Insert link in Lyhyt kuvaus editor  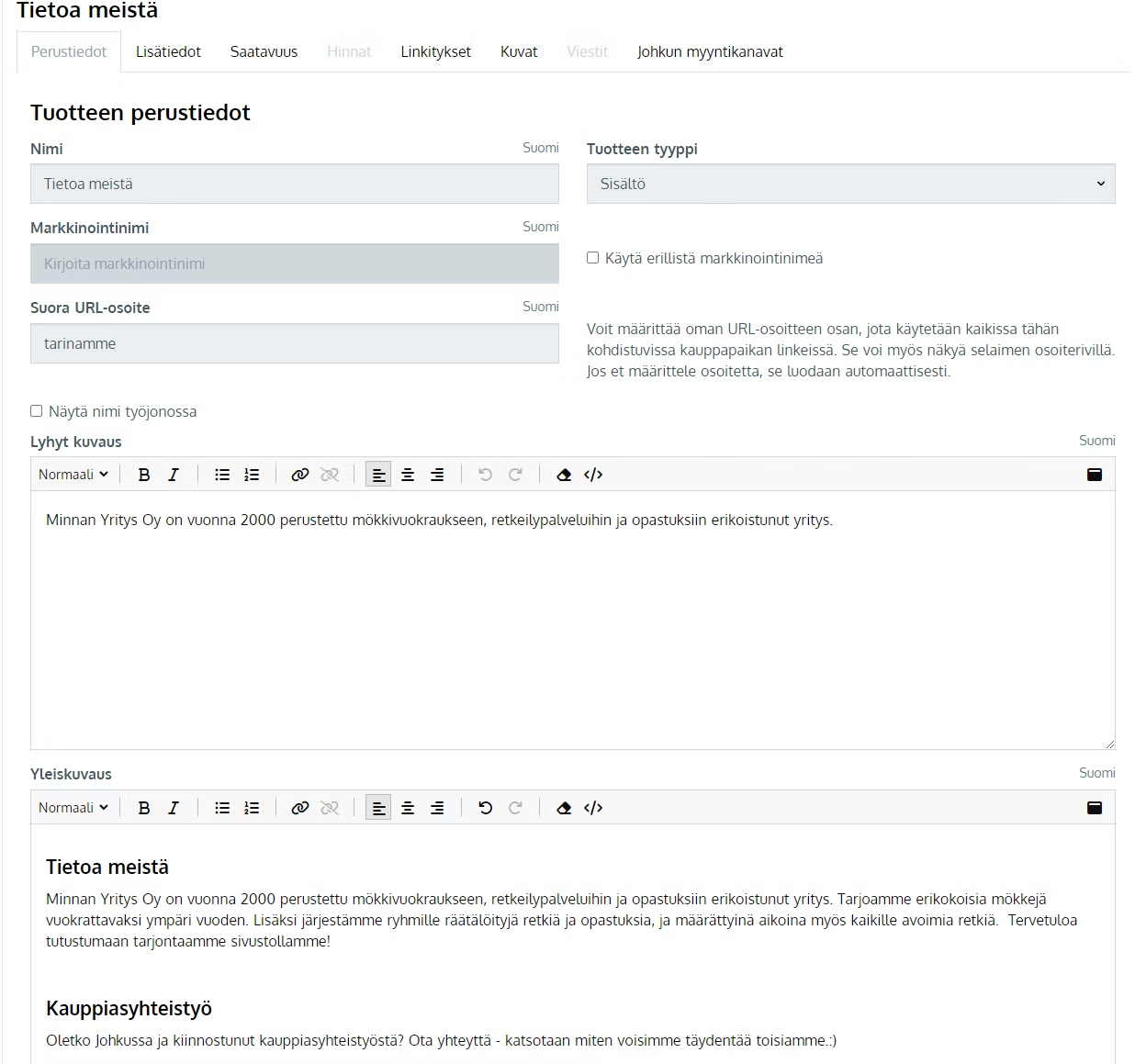click(299, 475)
